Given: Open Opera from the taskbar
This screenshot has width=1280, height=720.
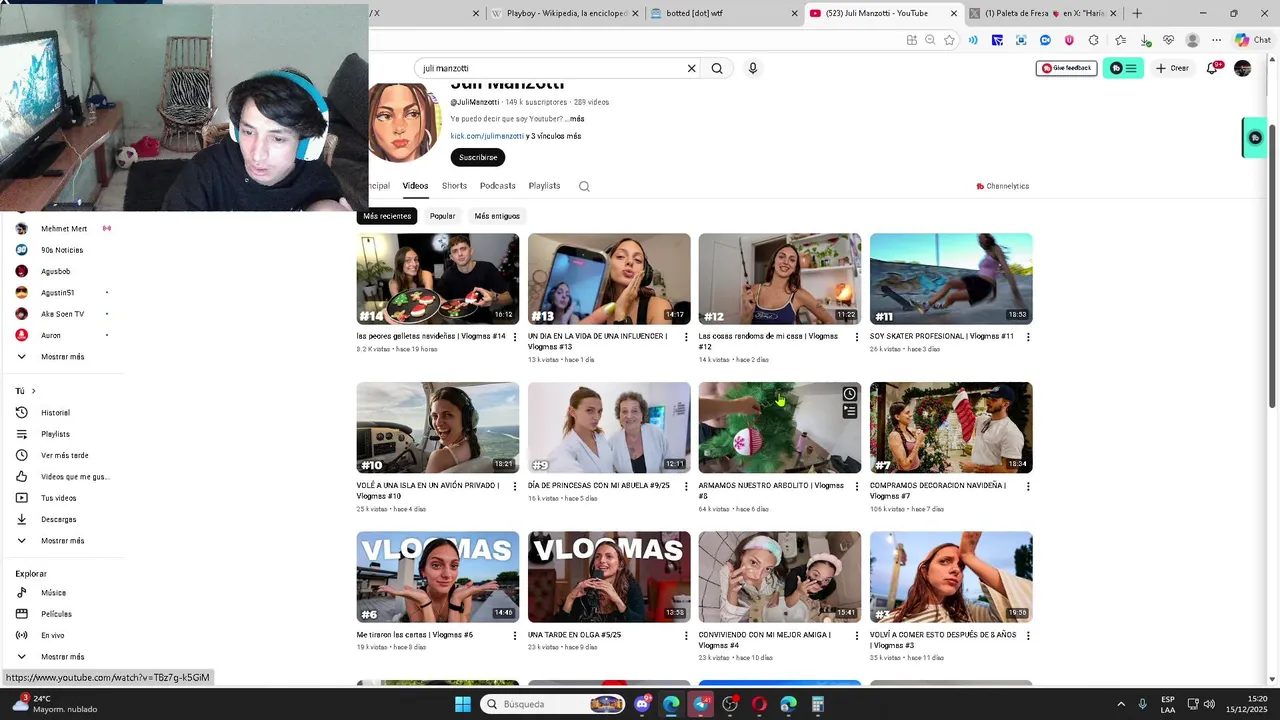Looking at the screenshot, I should click(759, 704).
